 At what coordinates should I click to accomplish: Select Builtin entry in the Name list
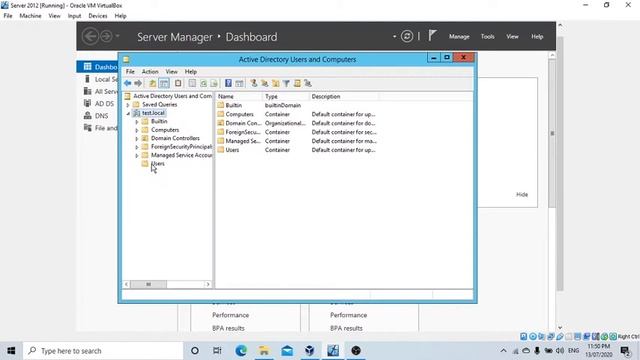[233, 105]
